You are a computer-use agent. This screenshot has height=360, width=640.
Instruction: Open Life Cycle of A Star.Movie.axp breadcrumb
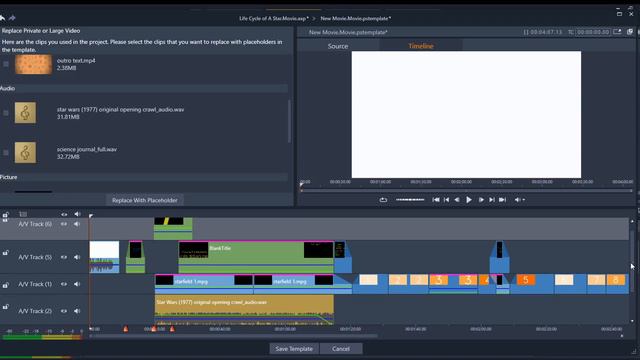tap(274, 18)
